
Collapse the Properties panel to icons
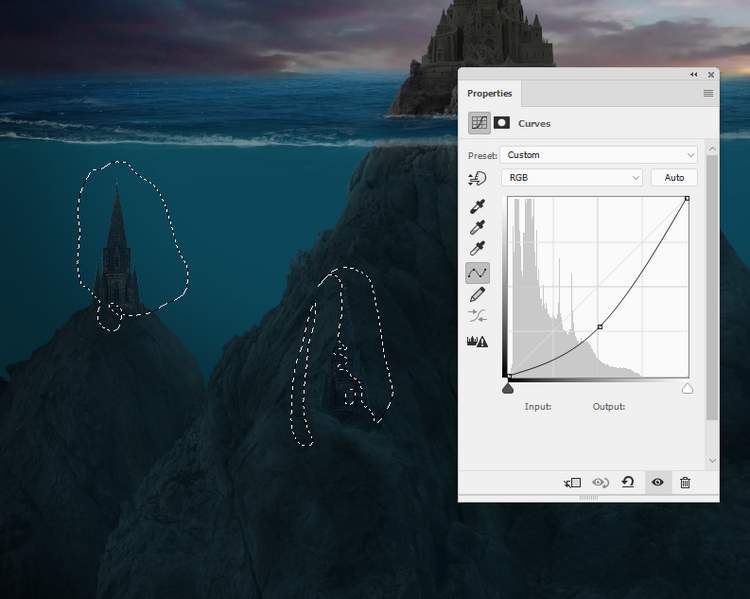pyautogui.click(x=694, y=75)
